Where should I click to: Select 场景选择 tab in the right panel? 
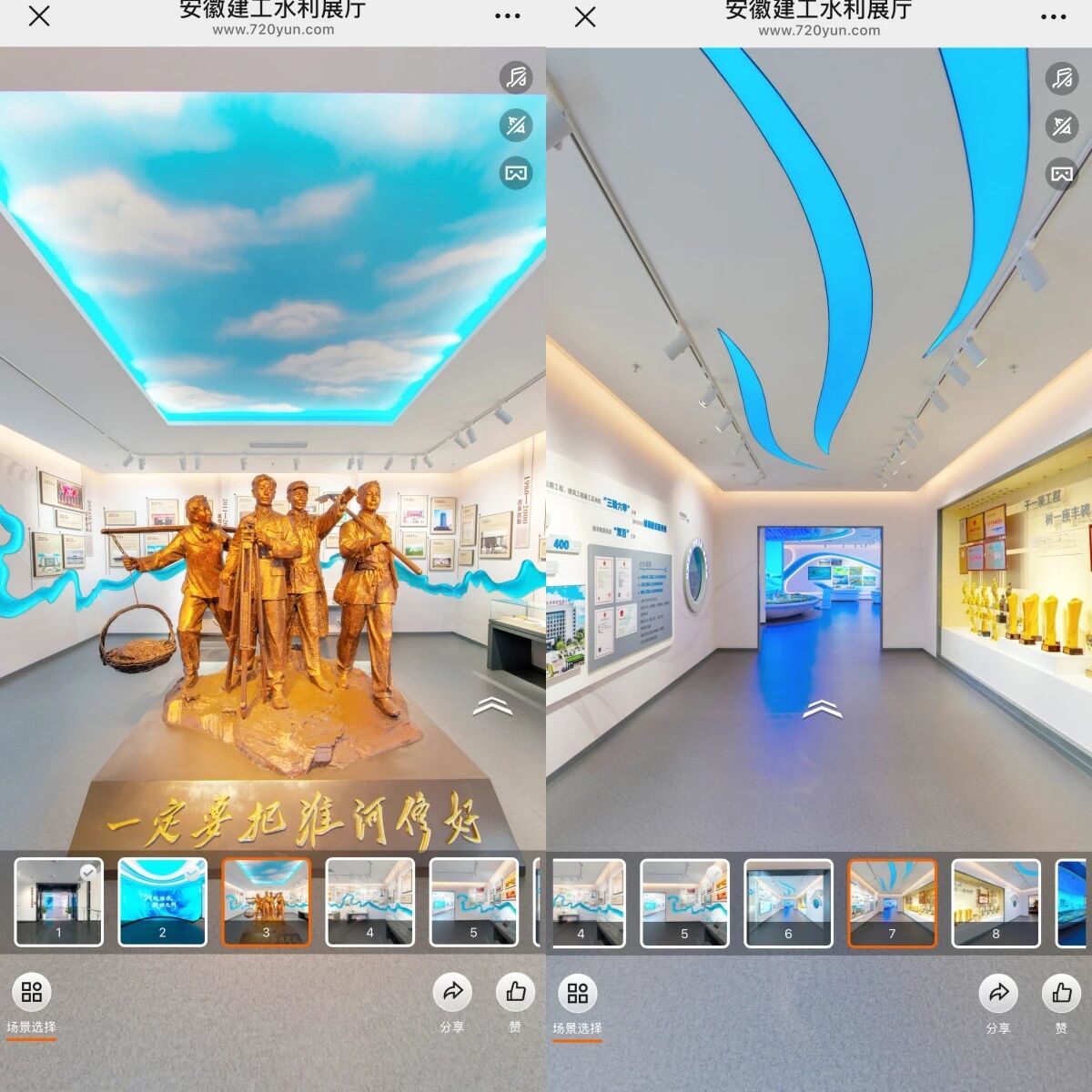pyautogui.click(x=578, y=1003)
